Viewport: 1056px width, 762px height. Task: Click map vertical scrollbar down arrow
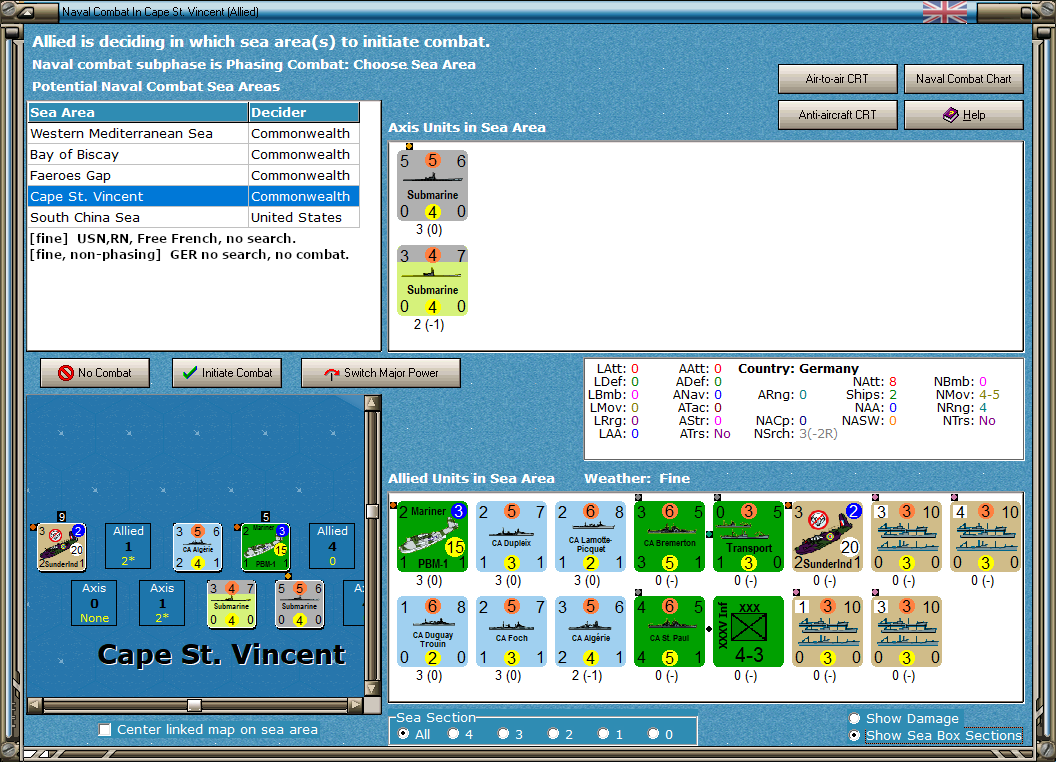click(372, 689)
